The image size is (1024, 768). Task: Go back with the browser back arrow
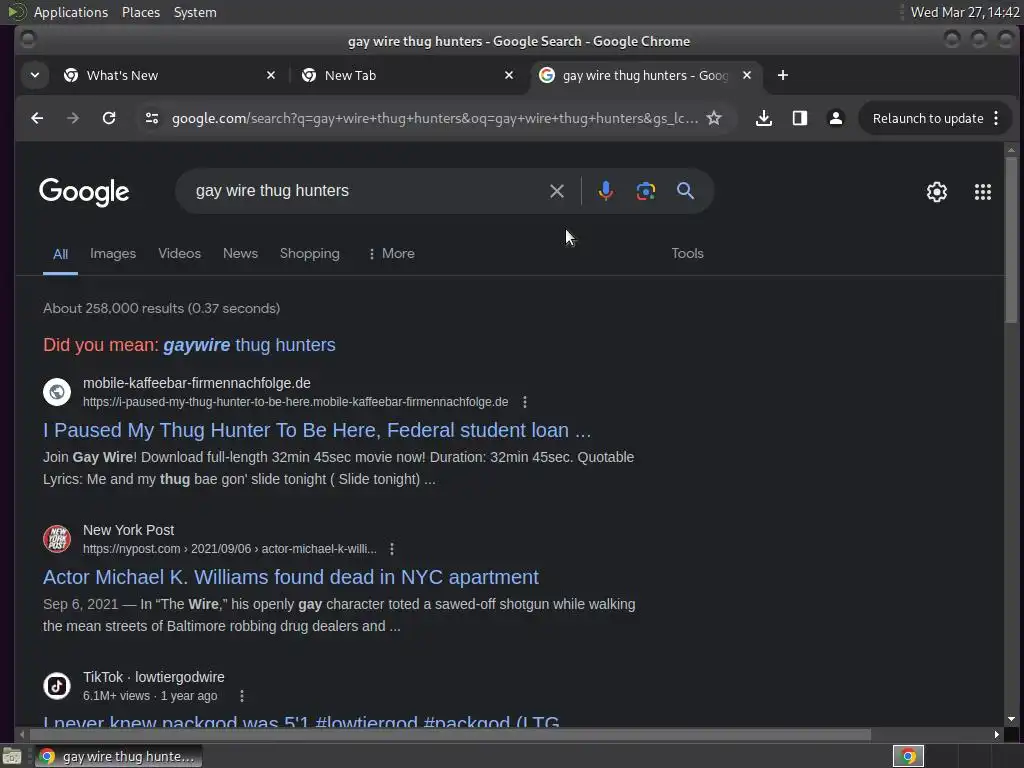[x=37, y=118]
